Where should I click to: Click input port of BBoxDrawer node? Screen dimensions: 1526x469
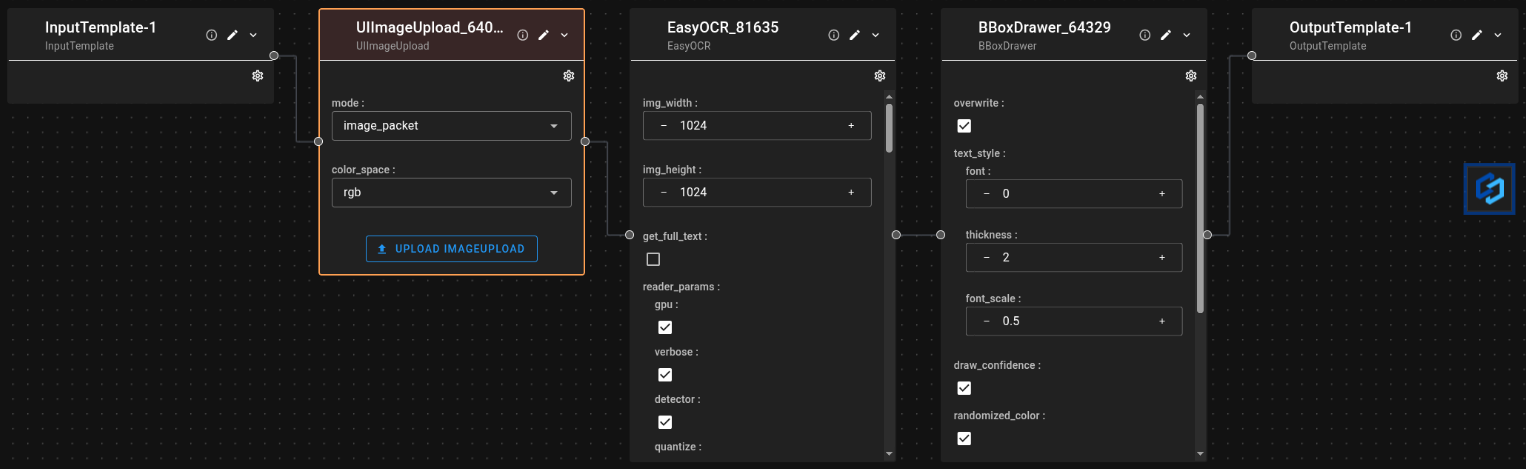(x=940, y=235)
